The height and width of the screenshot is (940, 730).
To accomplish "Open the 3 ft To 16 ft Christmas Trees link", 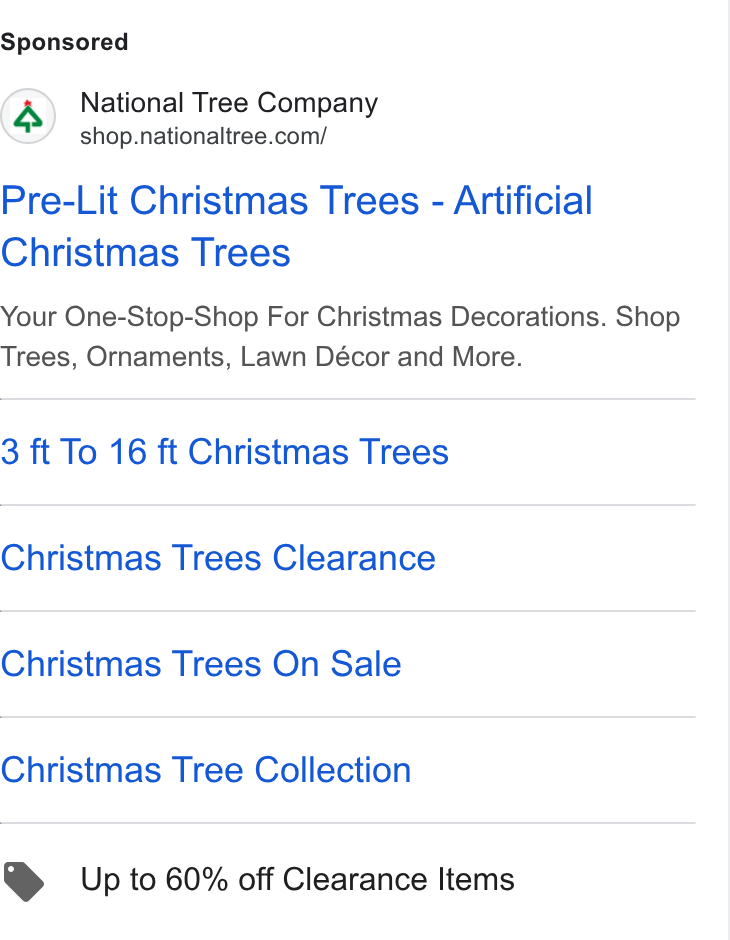I will [x=224, y=451].
